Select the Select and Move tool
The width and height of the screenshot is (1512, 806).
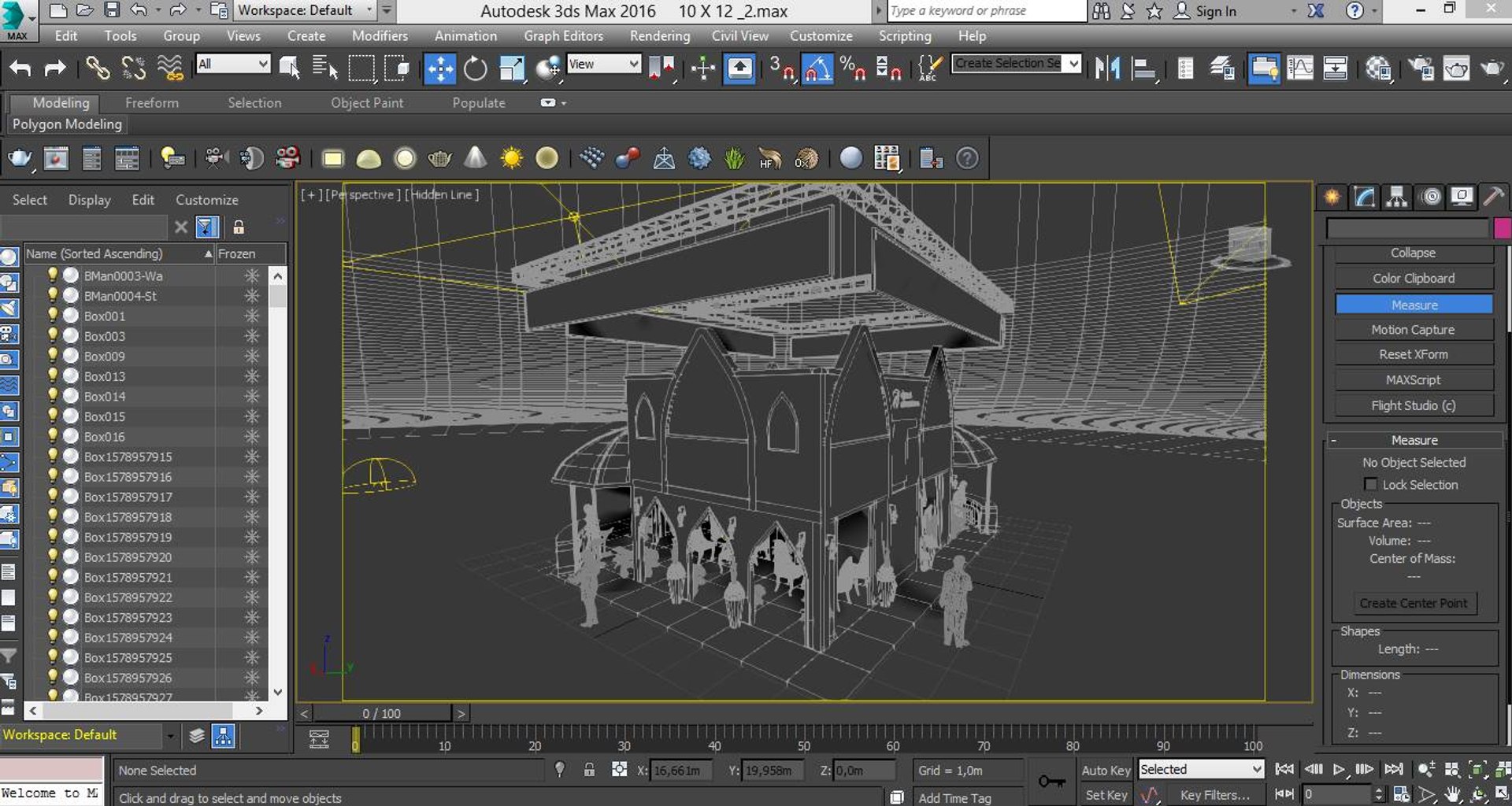pyautogui.click(x=439, y=68)
